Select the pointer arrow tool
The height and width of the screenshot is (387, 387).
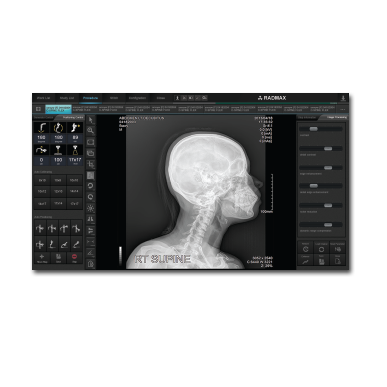pos(91,120)
